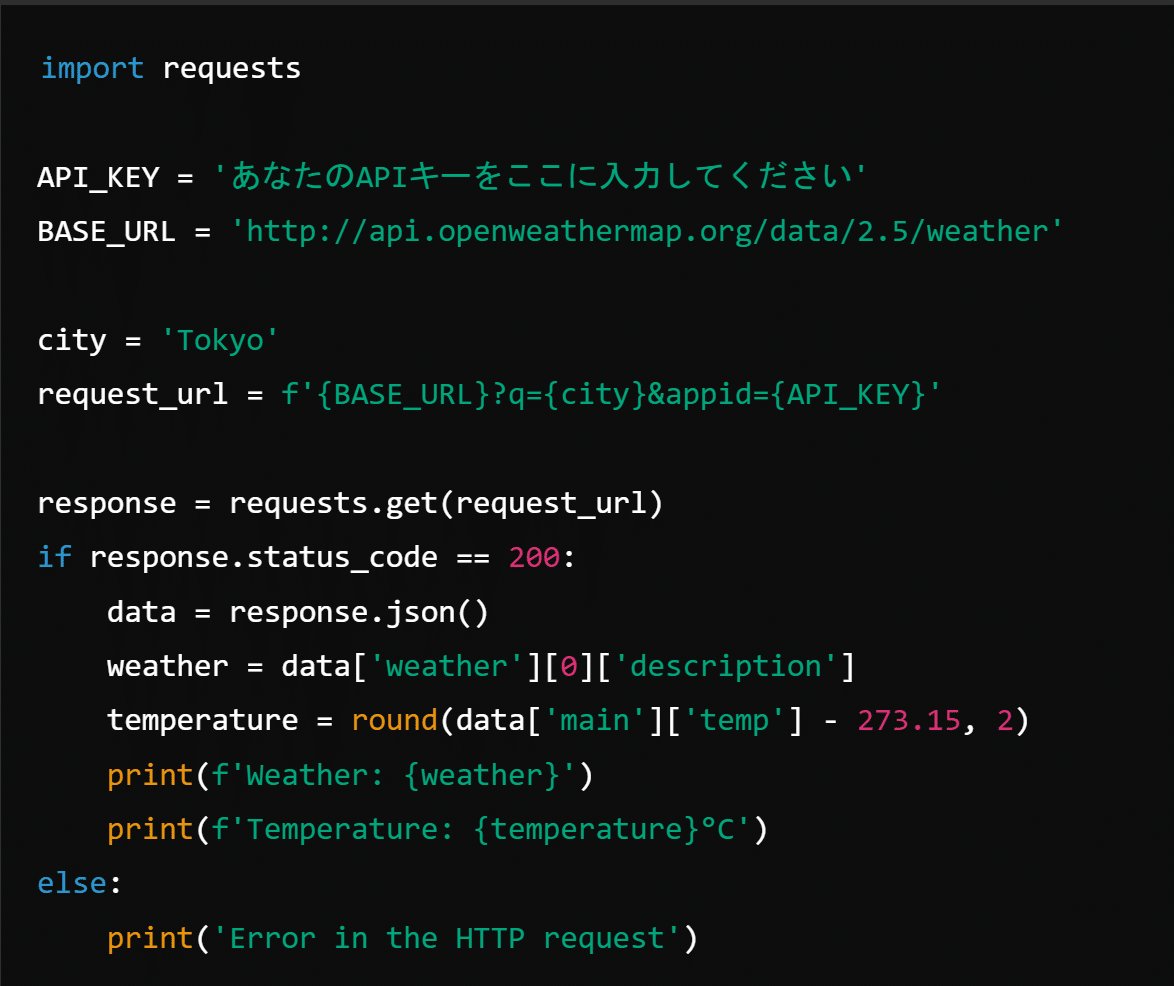Click the request_url variable being assigned

tap(133, 394)
